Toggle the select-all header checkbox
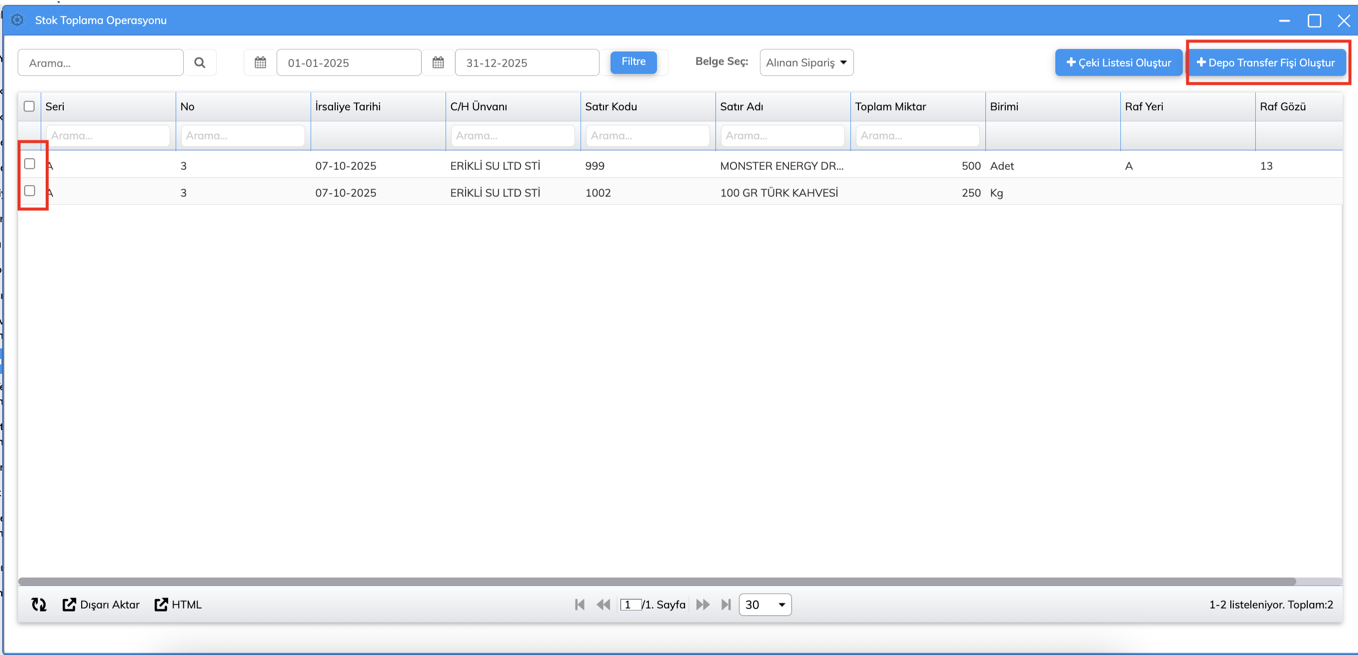The image size is (1358, 655). pos(29,106)
